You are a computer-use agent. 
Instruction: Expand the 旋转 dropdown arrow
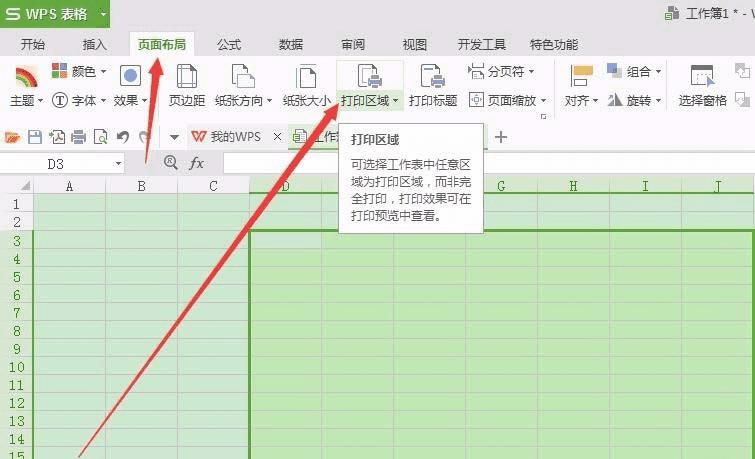[658, 101]
